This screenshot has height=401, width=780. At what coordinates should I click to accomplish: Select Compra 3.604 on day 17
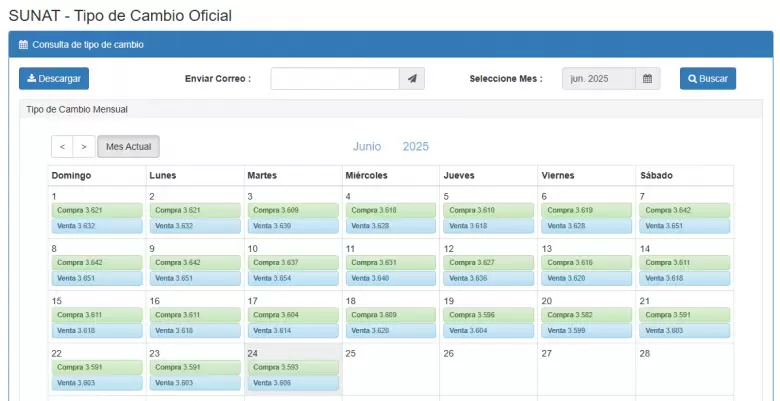(293, 315)
